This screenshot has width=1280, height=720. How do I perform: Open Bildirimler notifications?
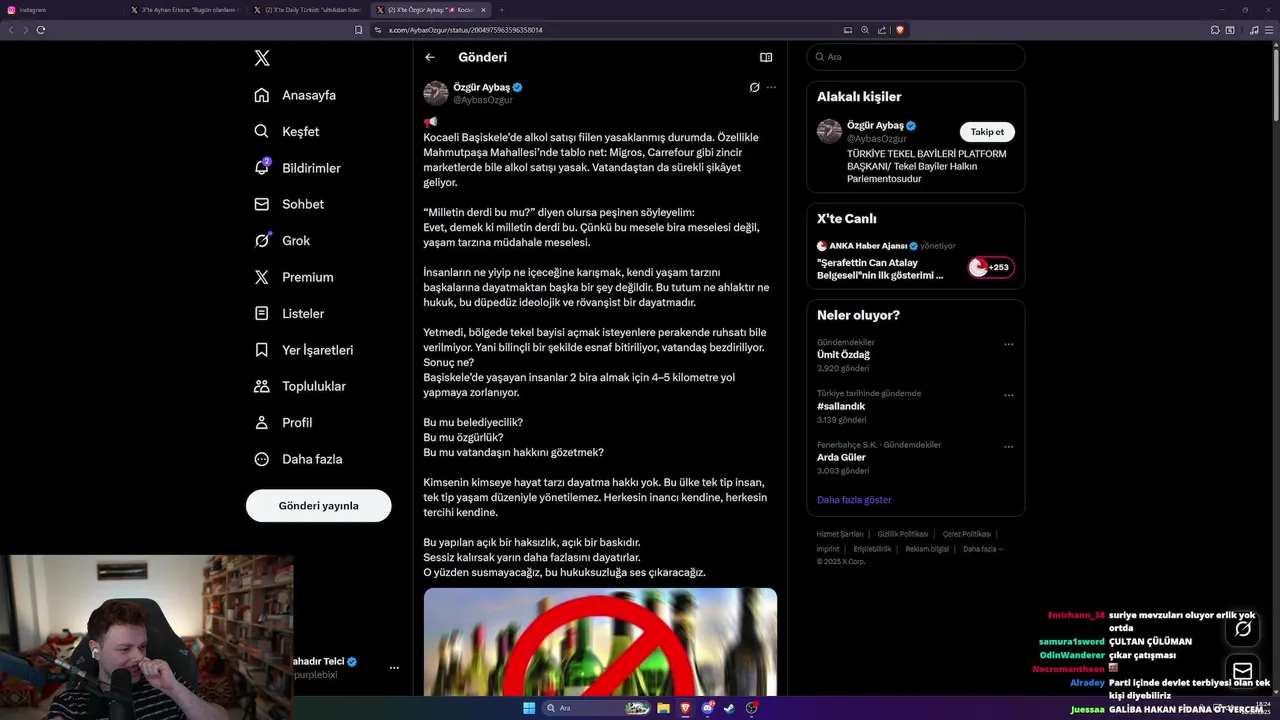click(x=297, y=168)
